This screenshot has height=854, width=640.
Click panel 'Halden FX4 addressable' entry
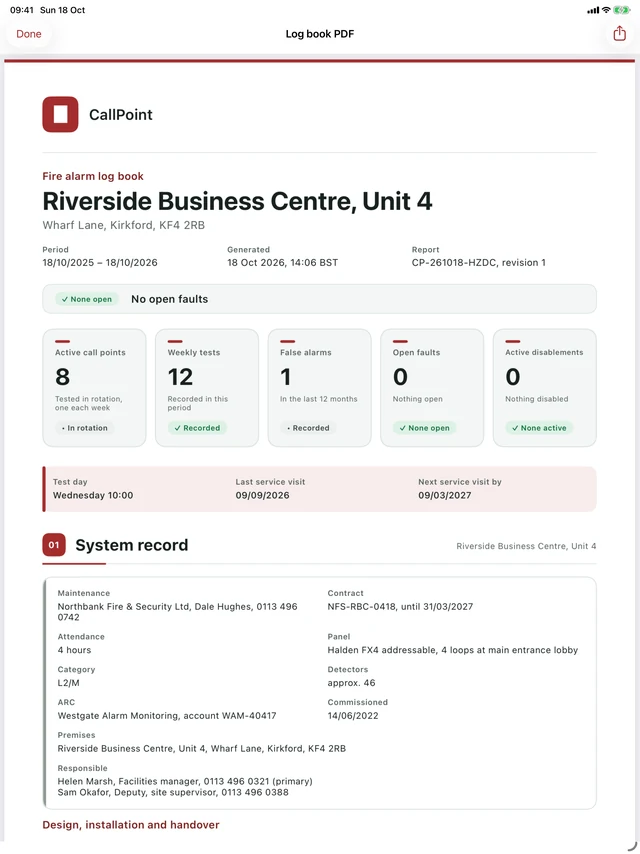click(453, 650)
